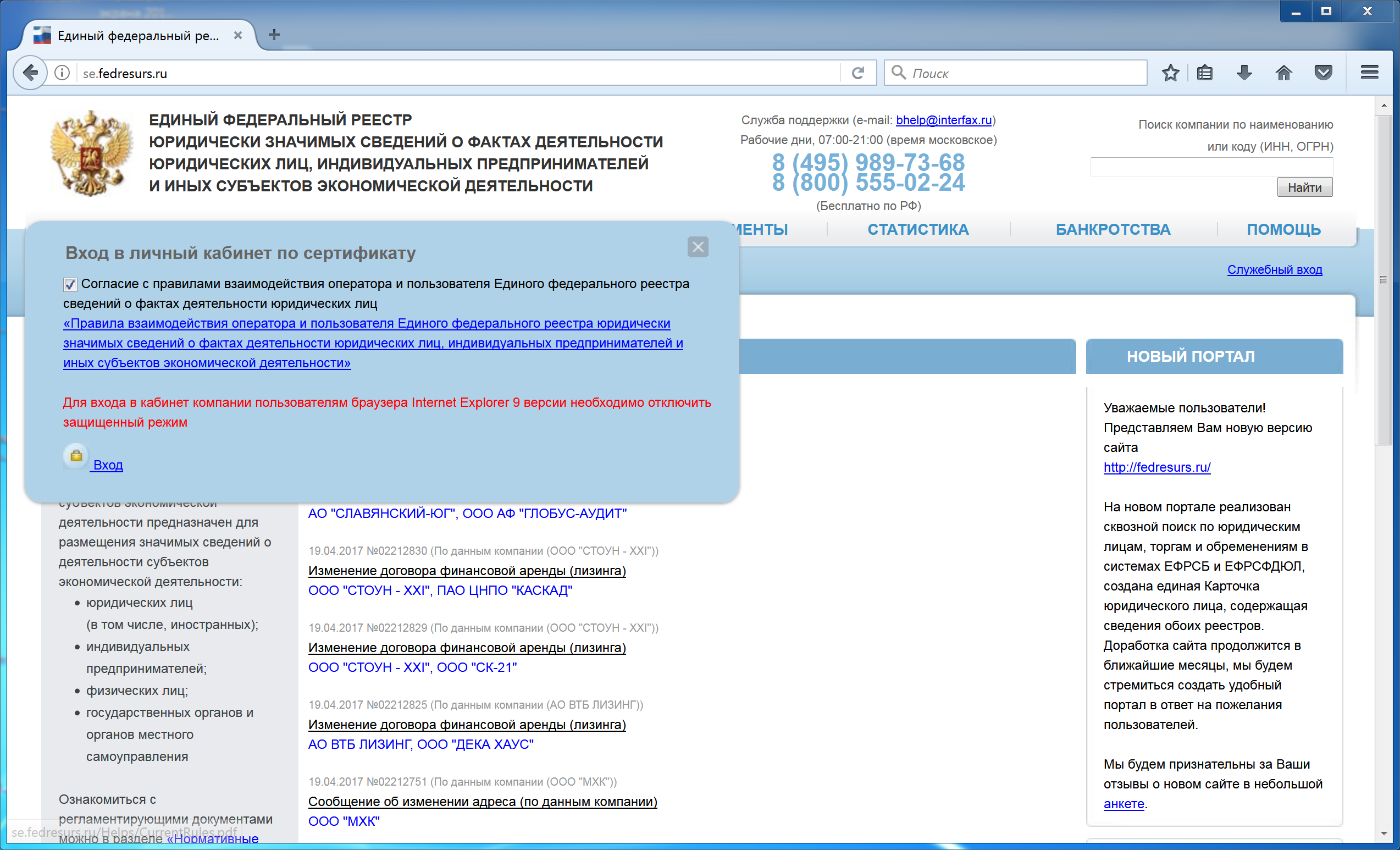Click the search magnifier icon
Screen dimensions: 1400x850
[x=898, y=73]
